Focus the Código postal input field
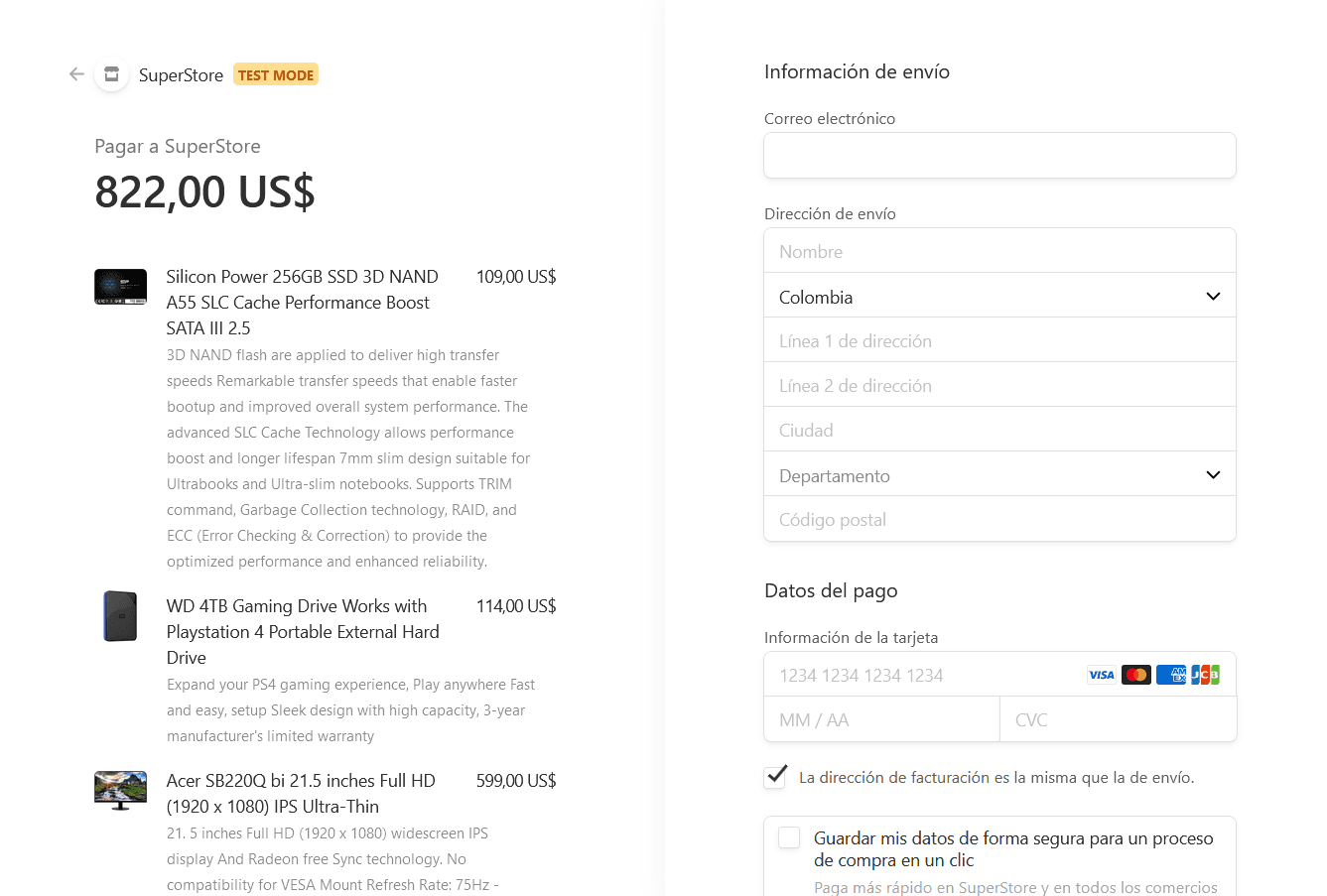1327x896 pixels. [999, 519]
